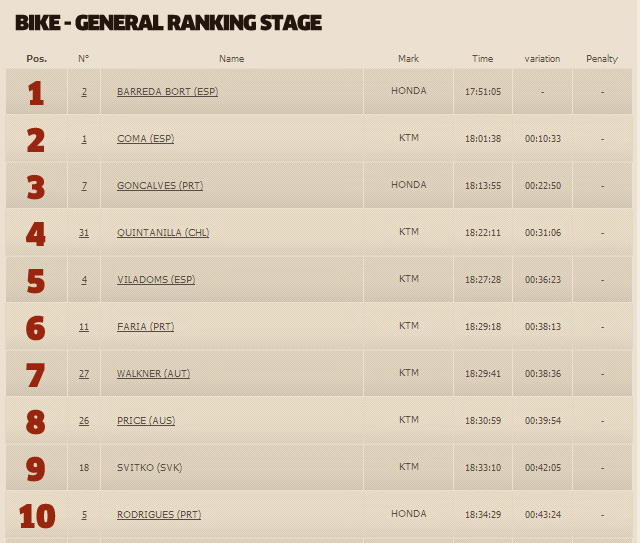
Task: Click WALKNER (AUT) name link
Action: tap(153, 374)
